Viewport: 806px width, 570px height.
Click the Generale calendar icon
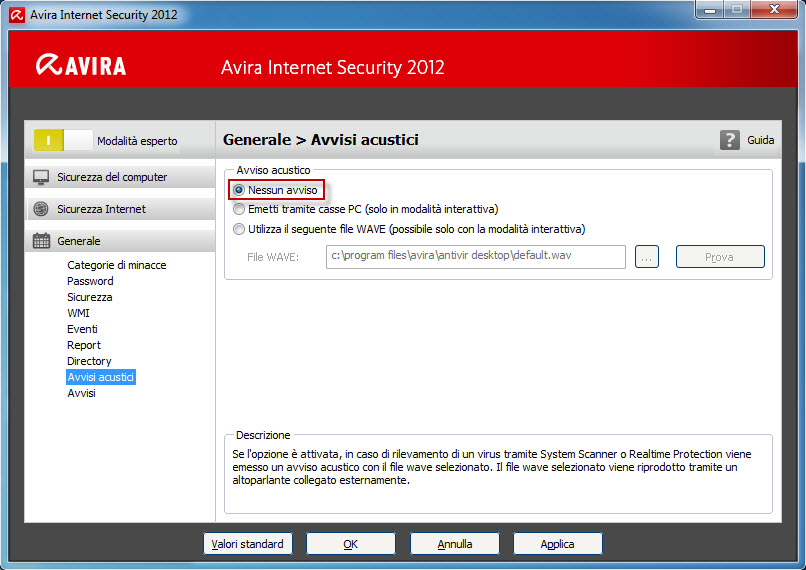(41, 241)
